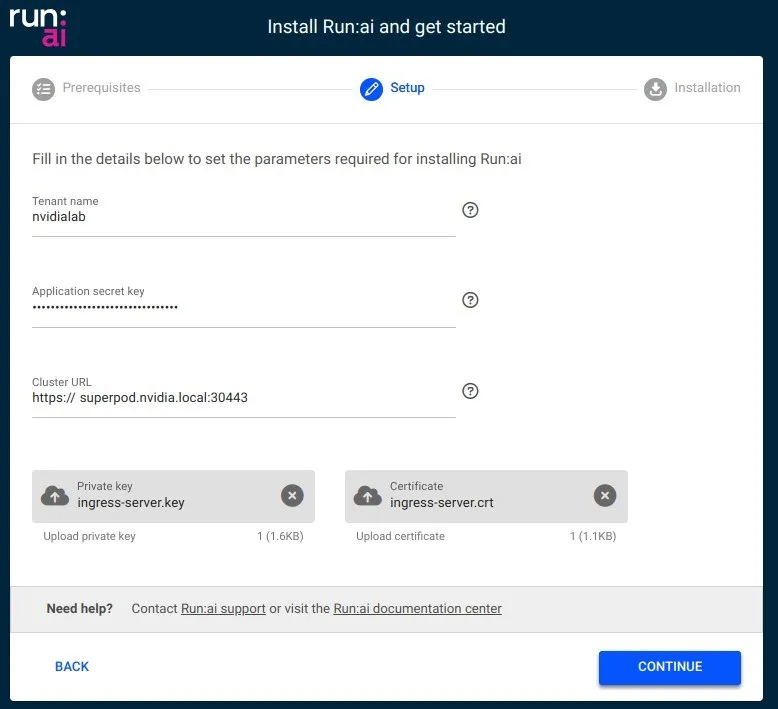
Task: Show help for Application secret key
Action: click(470, 300)
